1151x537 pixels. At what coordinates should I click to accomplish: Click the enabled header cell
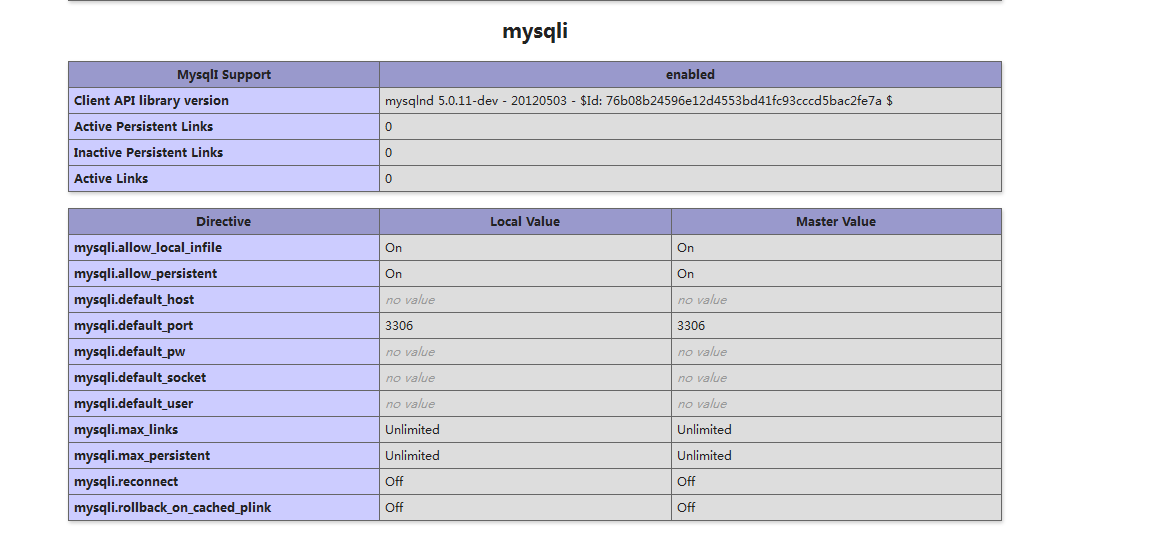(x=690, y=75)
